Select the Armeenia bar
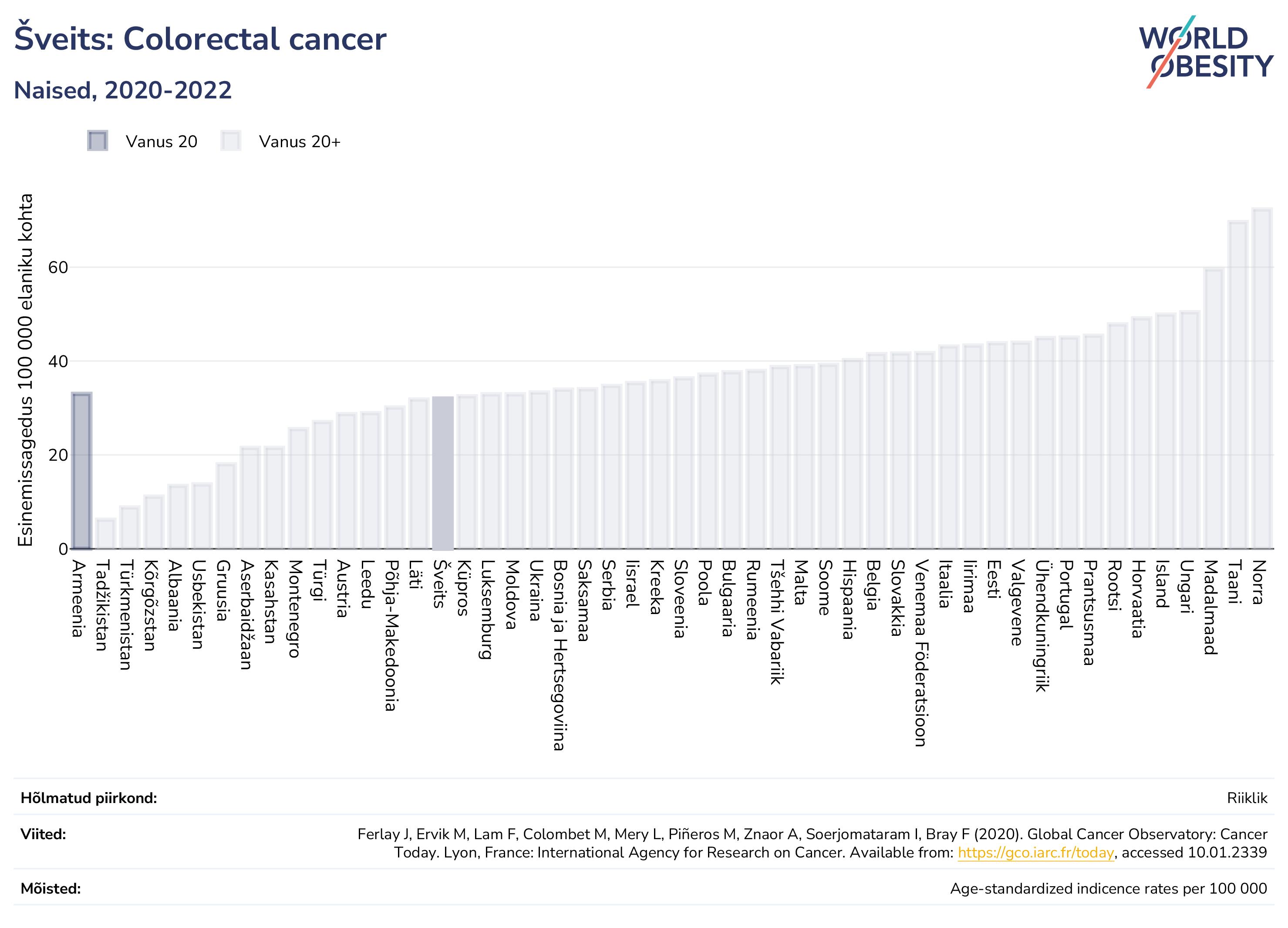 [82, 471]
